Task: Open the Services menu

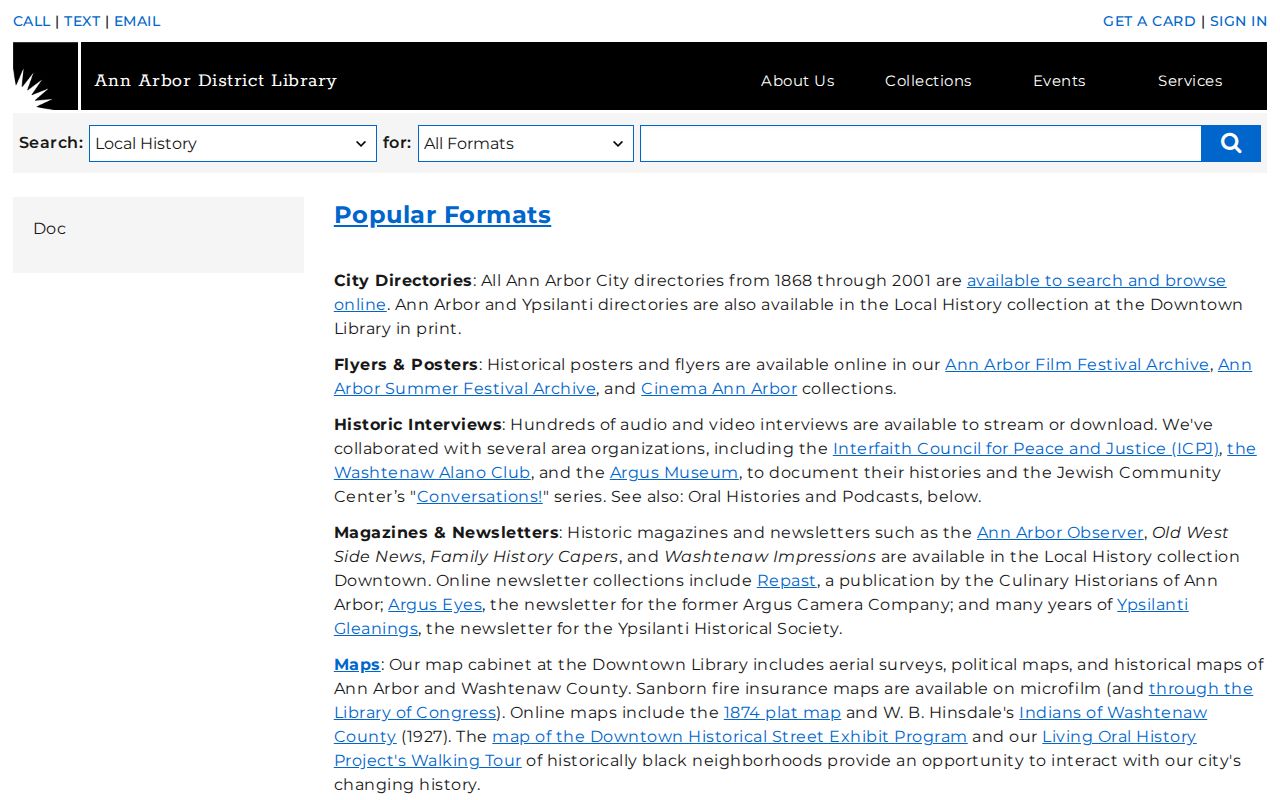Action: [1190, 81]
